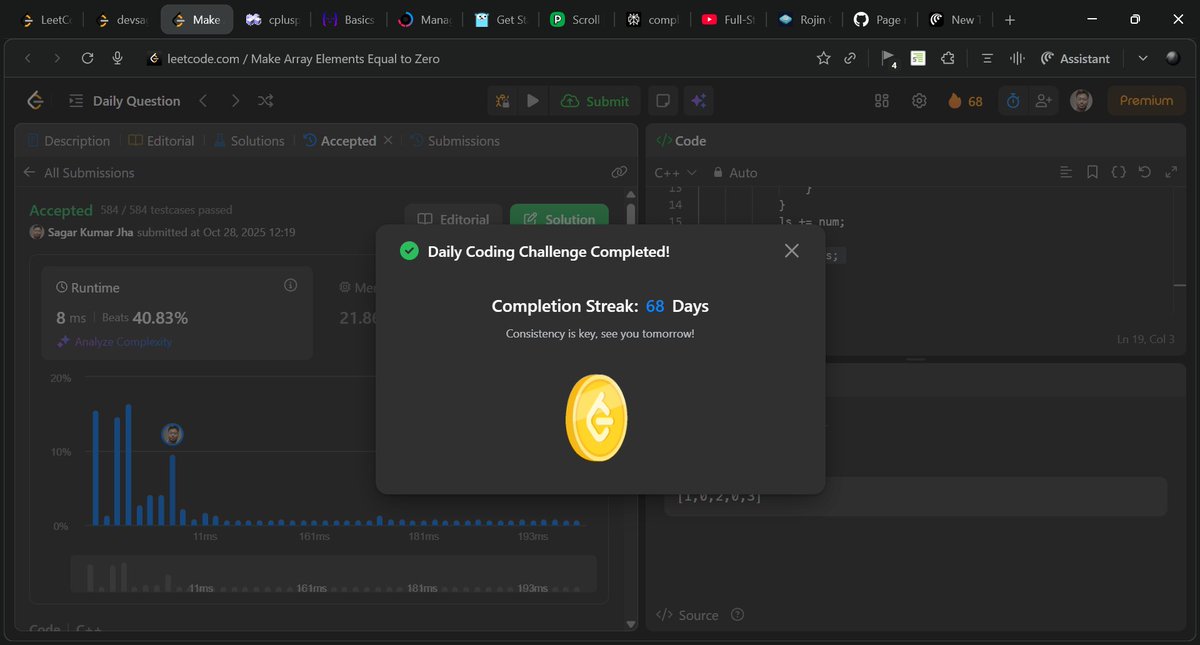Copy submission link icon

(x=619, y=172)
